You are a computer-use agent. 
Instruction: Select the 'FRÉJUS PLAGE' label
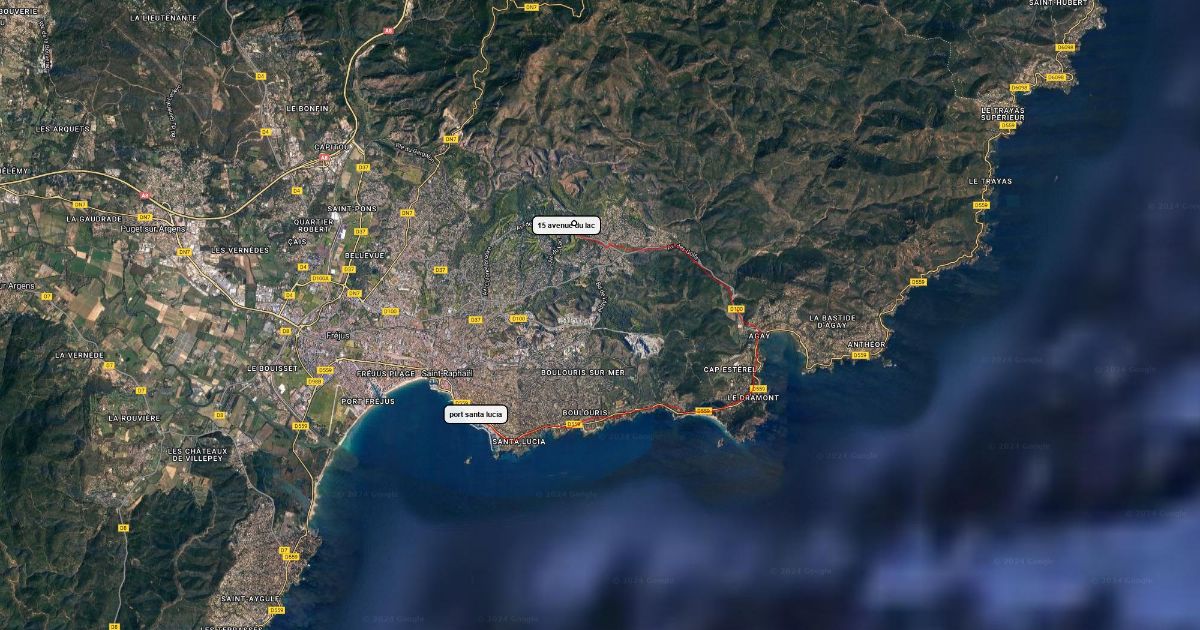pos(385,373)
